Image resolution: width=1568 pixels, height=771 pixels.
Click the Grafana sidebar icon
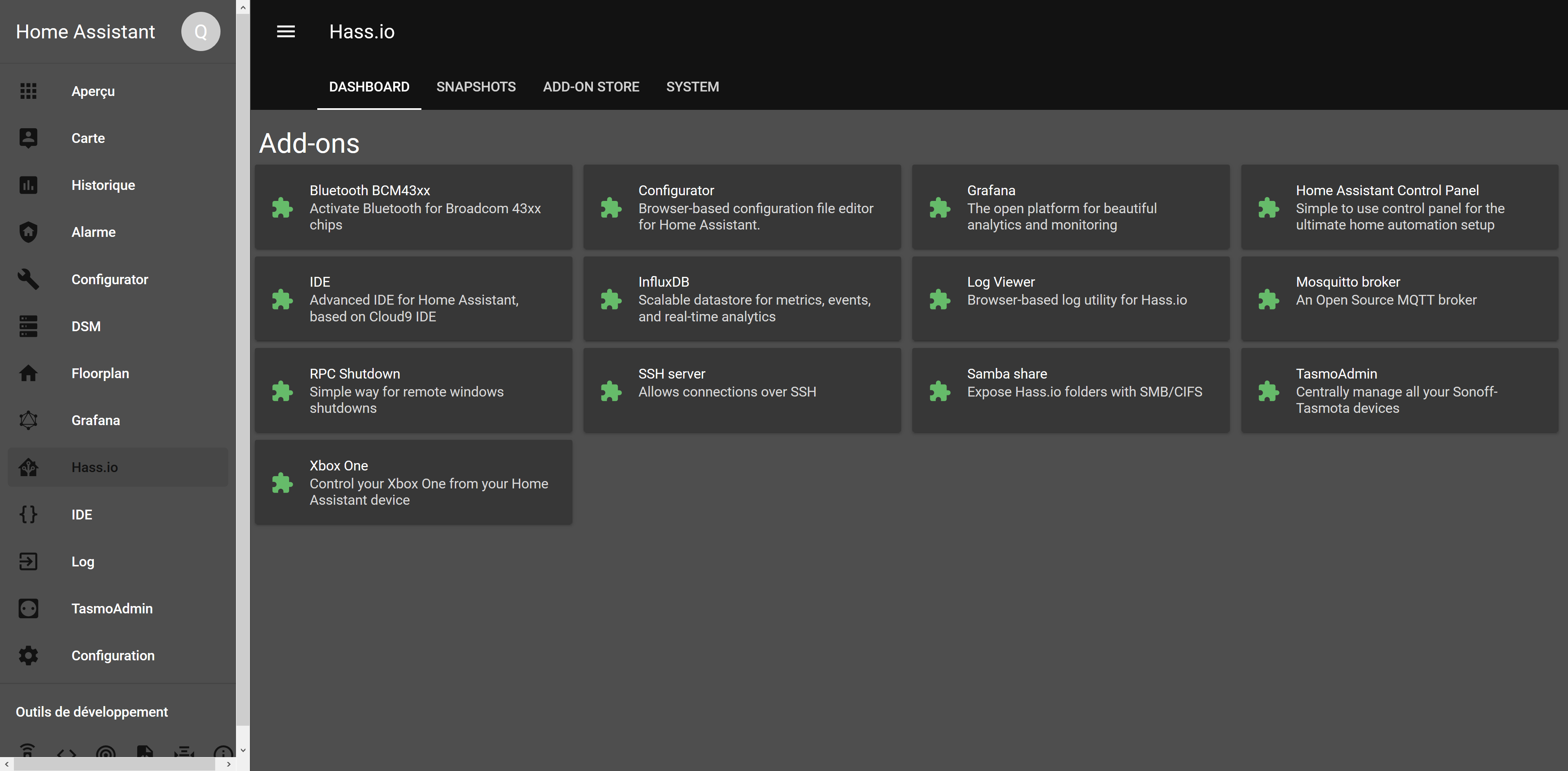pyautogui.click(x=28, y=421)
